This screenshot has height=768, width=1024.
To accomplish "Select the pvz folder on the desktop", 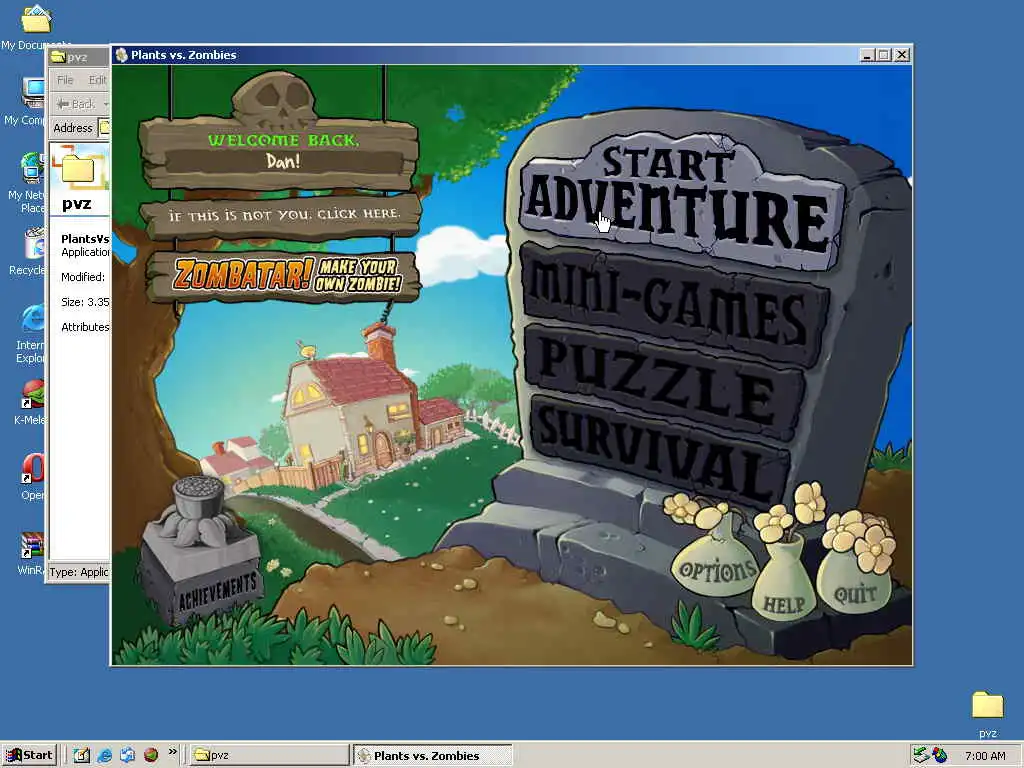I will (x=987, y=714).
